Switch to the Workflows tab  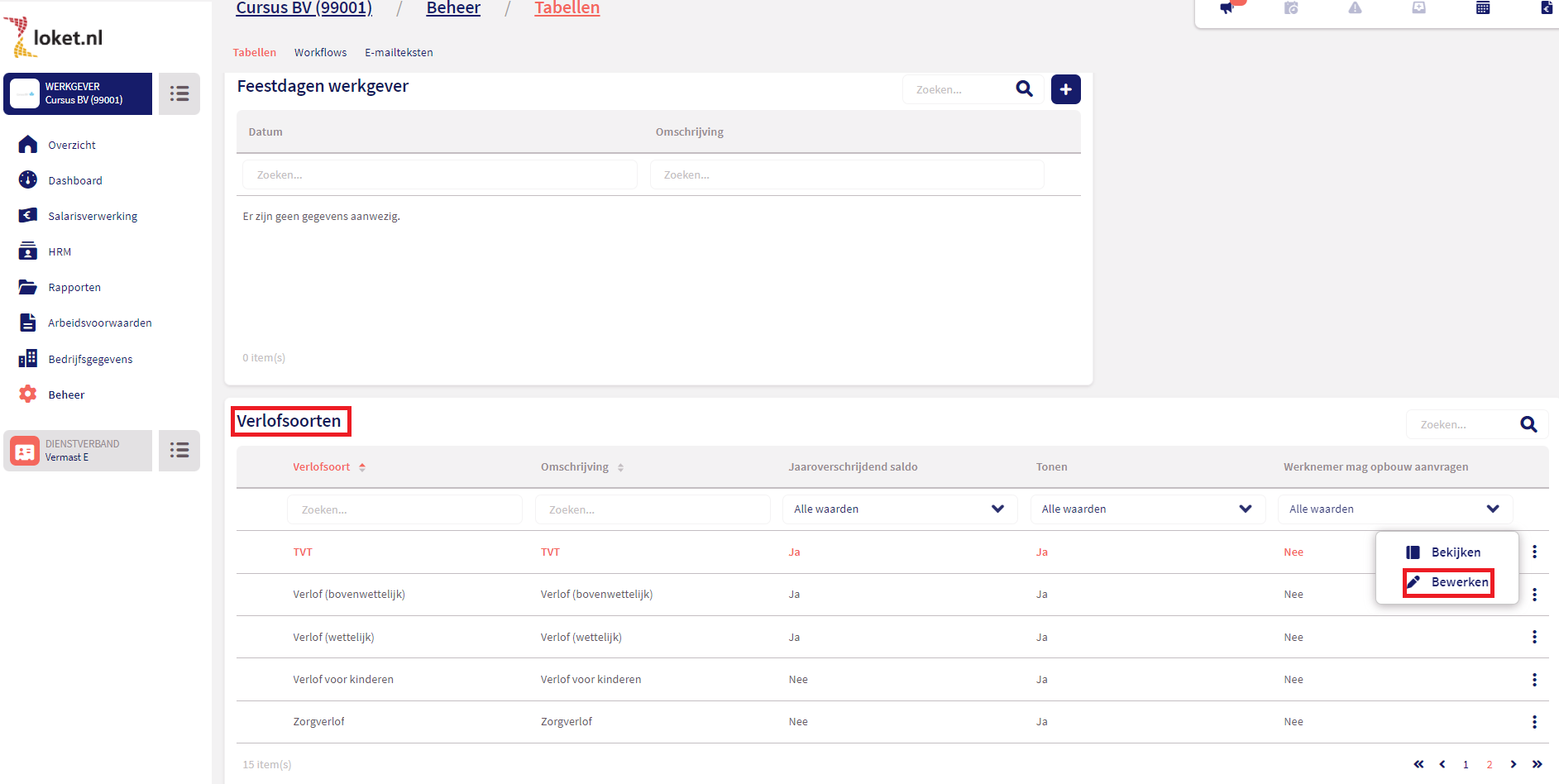pyautogui.click(x=320, y=52)
